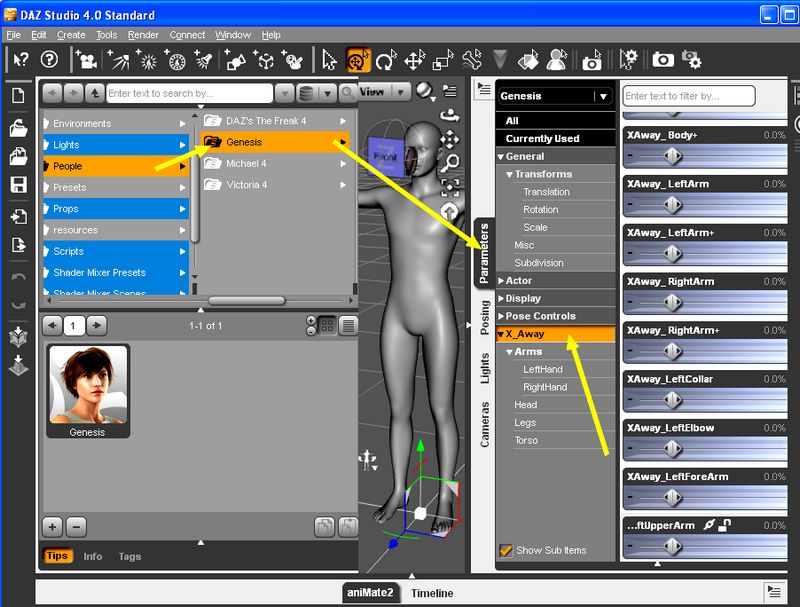The image size is (800, 607).
Task: Select the Rotate tool
Action: pyautogui.click(x=386, y=60)
